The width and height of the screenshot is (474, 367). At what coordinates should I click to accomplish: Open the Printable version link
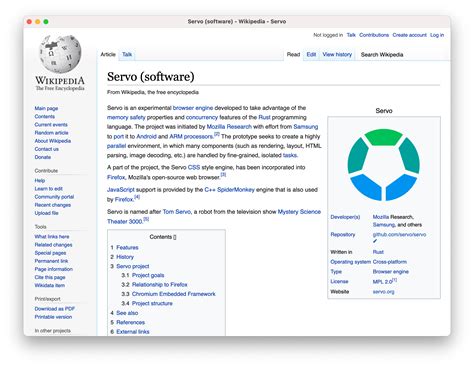53,317
